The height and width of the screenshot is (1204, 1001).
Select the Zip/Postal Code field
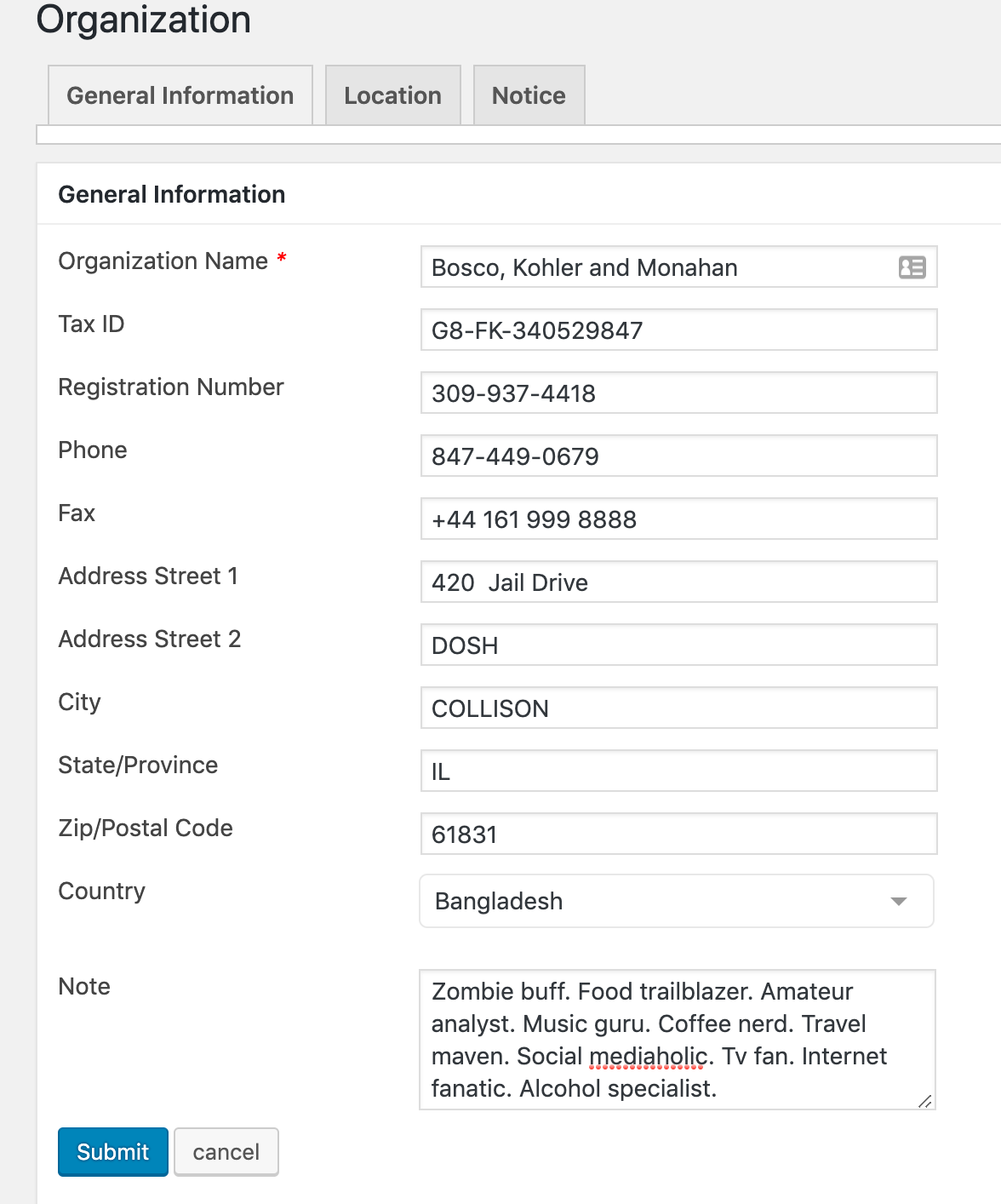click(678, 834)
